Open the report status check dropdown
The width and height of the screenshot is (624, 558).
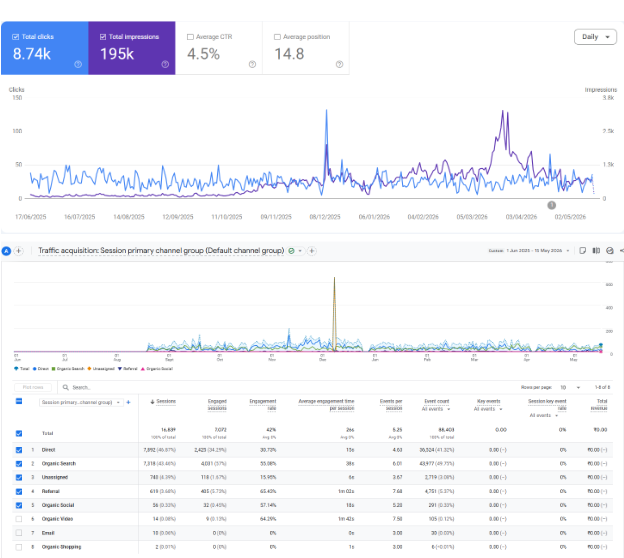295,251
